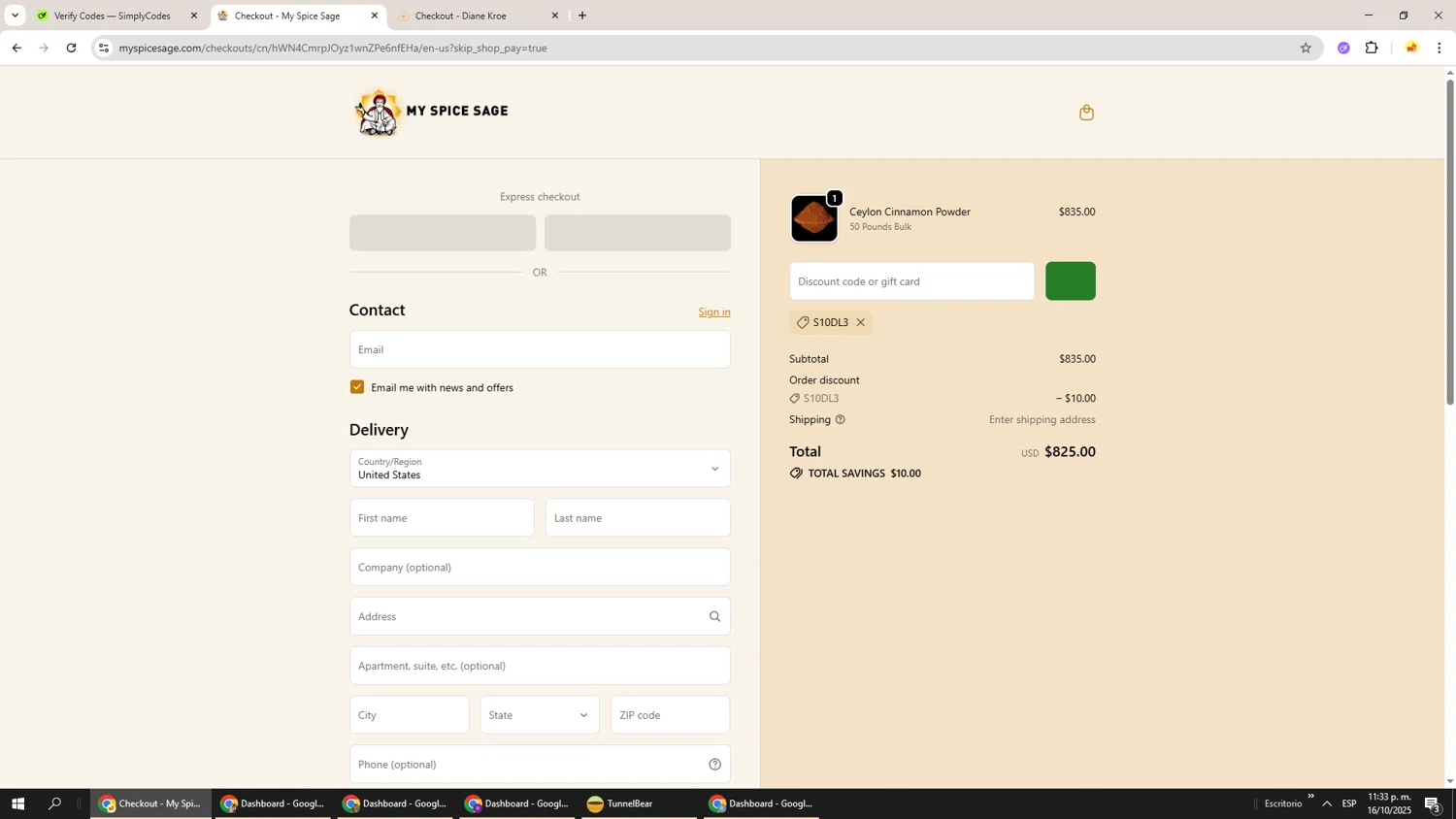Open Chrome menu three dots
Image resolution: width=1456 pixels, height=819 pixels.
point(1439,48)
